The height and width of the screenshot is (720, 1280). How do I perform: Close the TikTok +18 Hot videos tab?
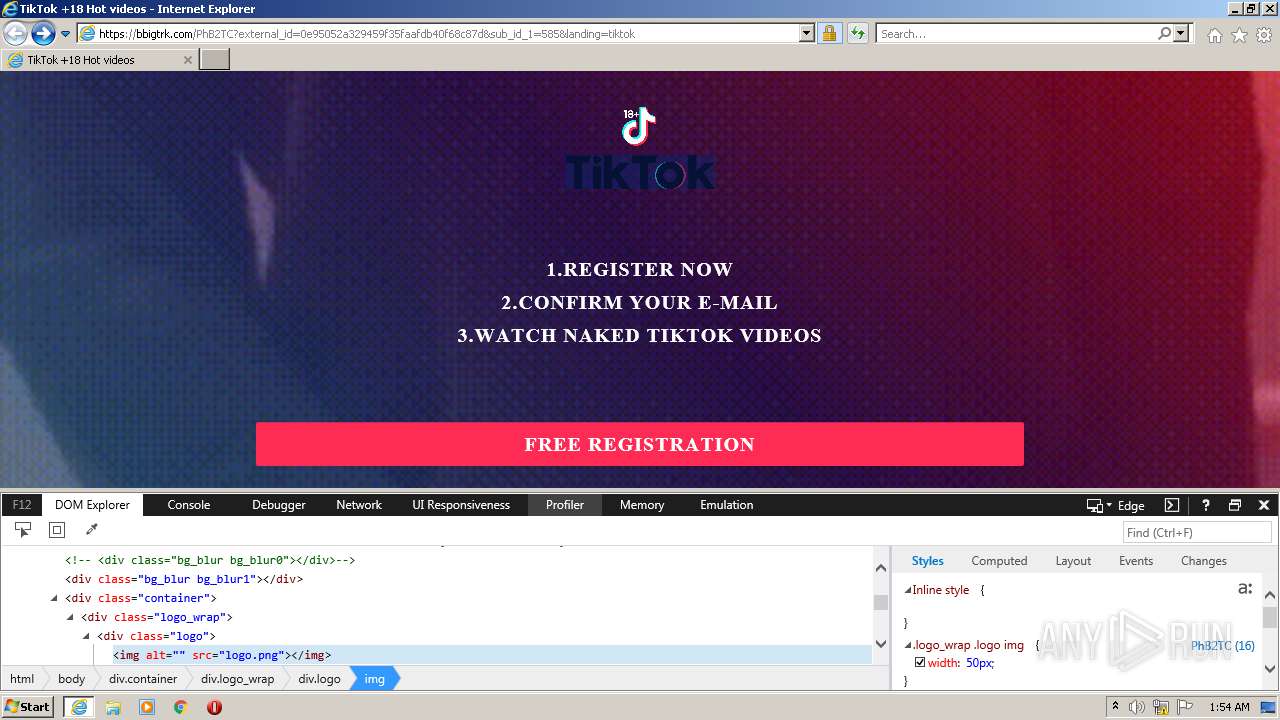coord(187,60)
